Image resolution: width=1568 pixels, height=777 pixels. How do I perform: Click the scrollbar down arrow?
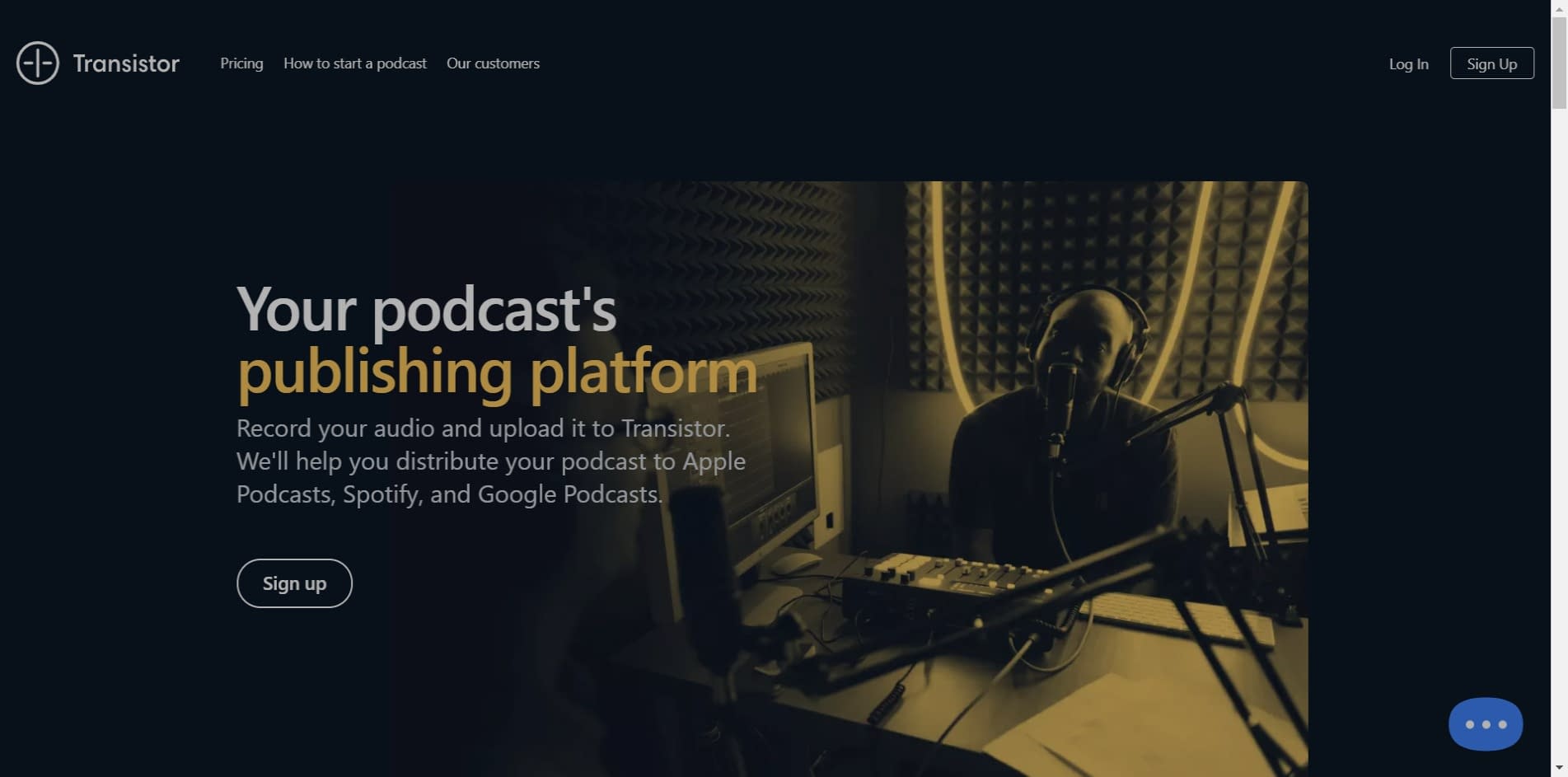coord(1559,769)
